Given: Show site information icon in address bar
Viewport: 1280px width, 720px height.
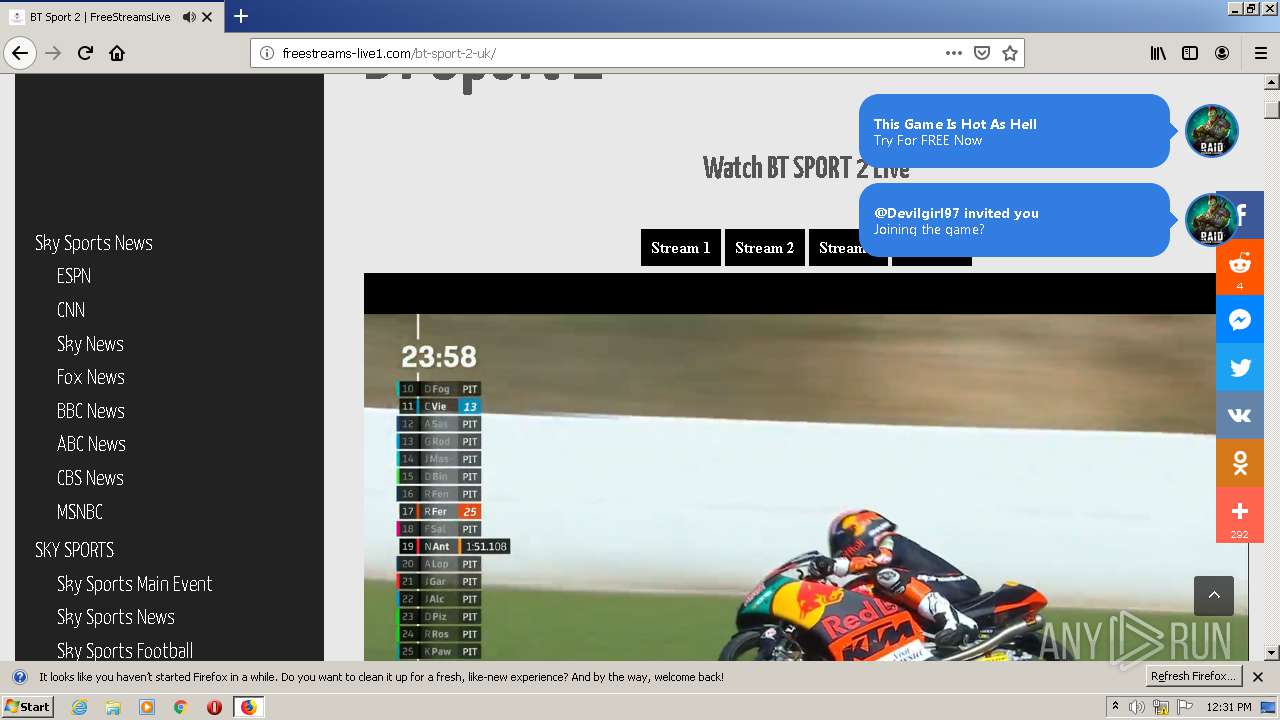Looking at the screenshot, I should pos(267,53).
